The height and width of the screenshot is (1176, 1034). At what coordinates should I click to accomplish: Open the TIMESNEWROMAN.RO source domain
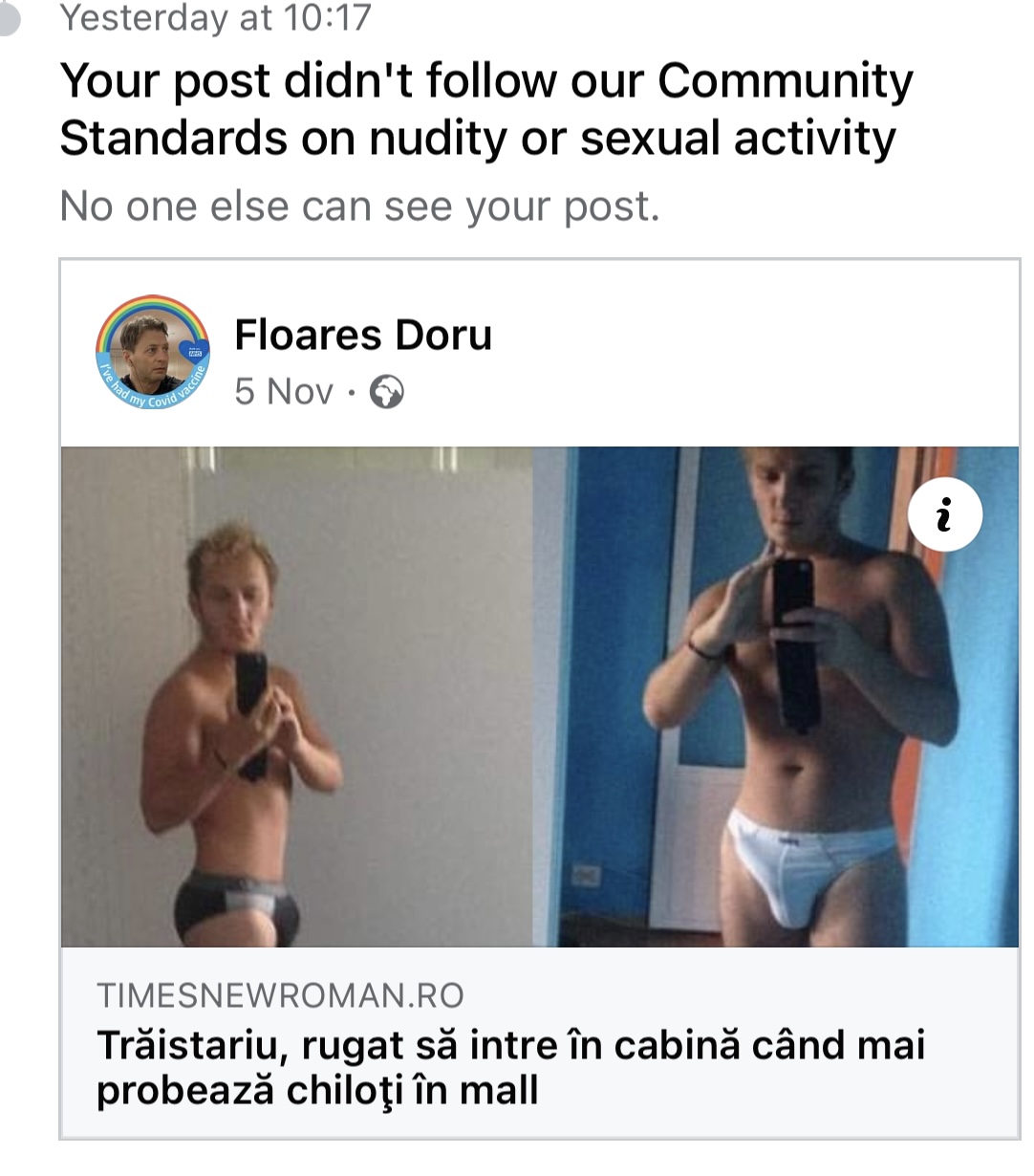click(x=280, y=995)
